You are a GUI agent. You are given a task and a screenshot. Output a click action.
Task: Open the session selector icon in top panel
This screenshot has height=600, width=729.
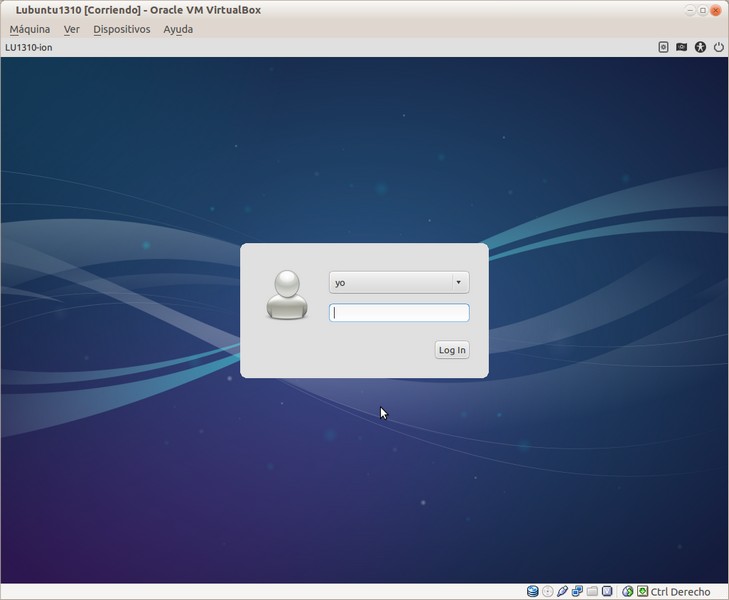coord(663,47)
